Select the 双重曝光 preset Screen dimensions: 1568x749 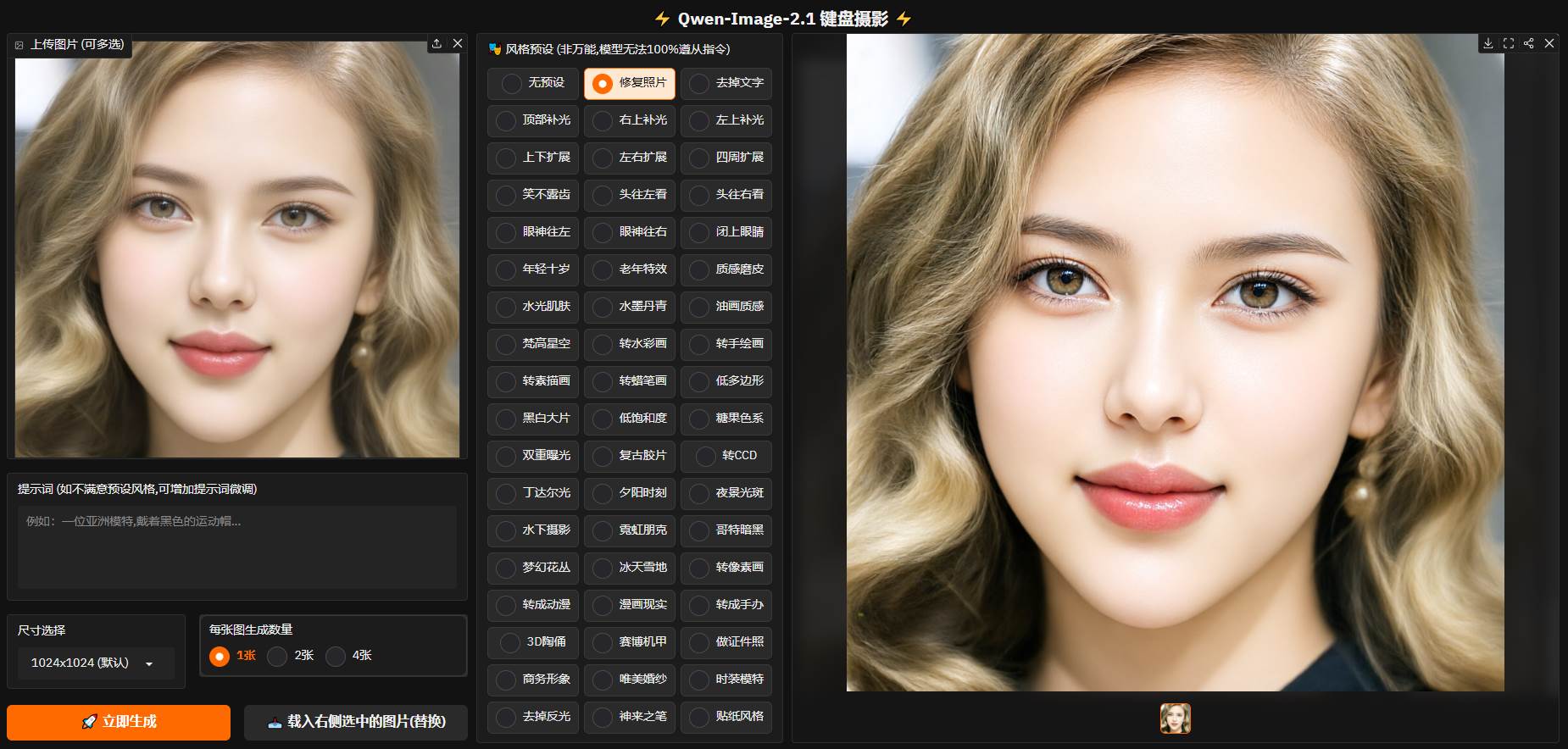pyautogui.click(x=533, y=456)
